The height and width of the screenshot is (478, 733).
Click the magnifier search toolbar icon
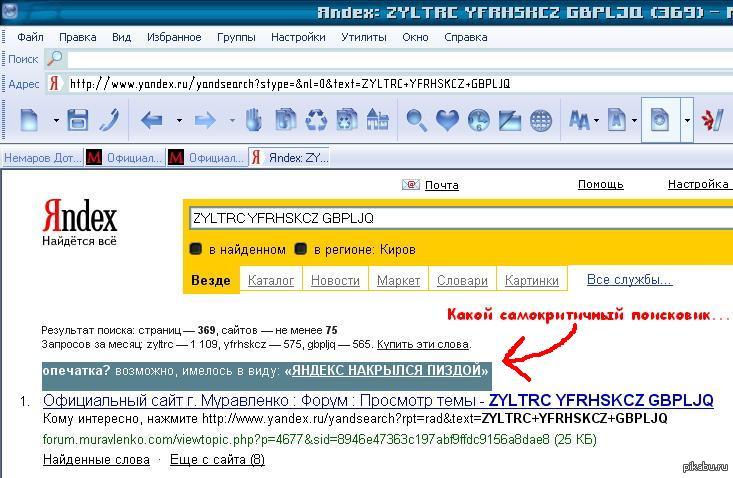click(416, 121)
